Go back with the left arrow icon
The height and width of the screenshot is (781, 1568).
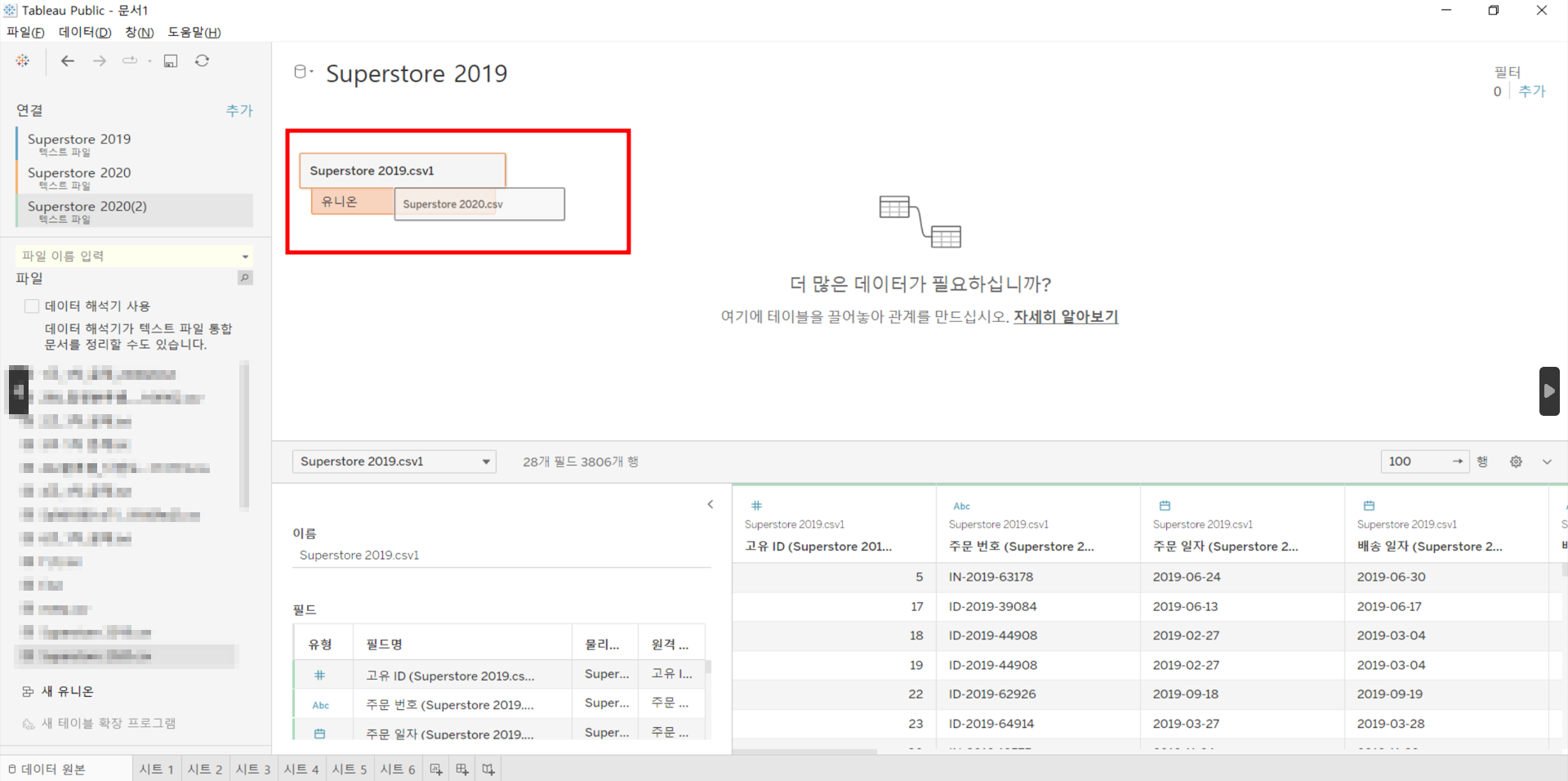click(x=68, y=60)
